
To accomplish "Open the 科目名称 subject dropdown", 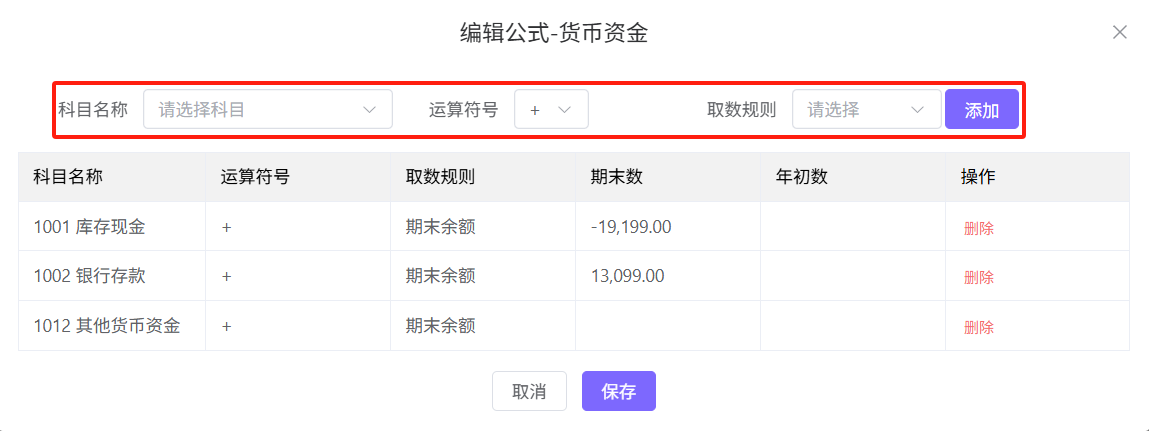I will click(x=267, y=110).
